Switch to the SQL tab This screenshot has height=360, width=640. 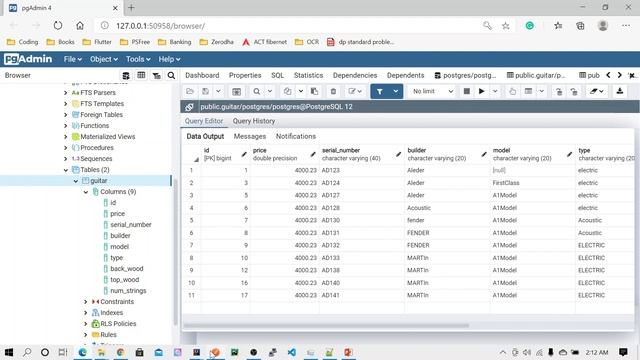[x=277, y=76]
